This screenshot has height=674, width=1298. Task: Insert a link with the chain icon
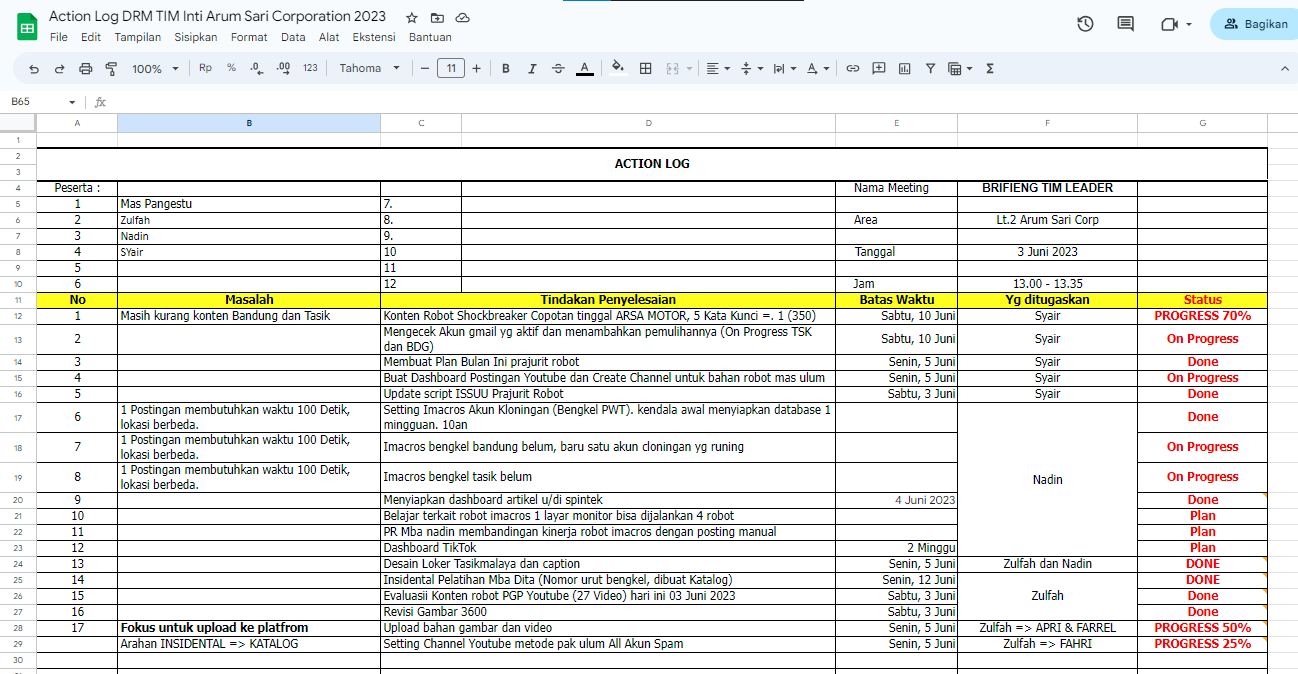853,68
